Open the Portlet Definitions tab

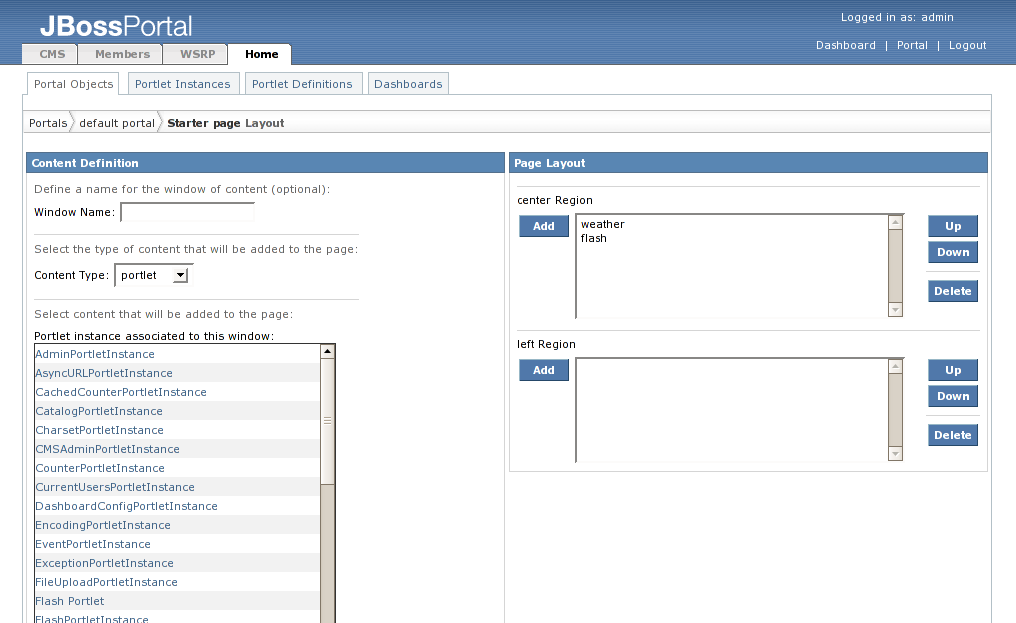click(x=302, y=84)
